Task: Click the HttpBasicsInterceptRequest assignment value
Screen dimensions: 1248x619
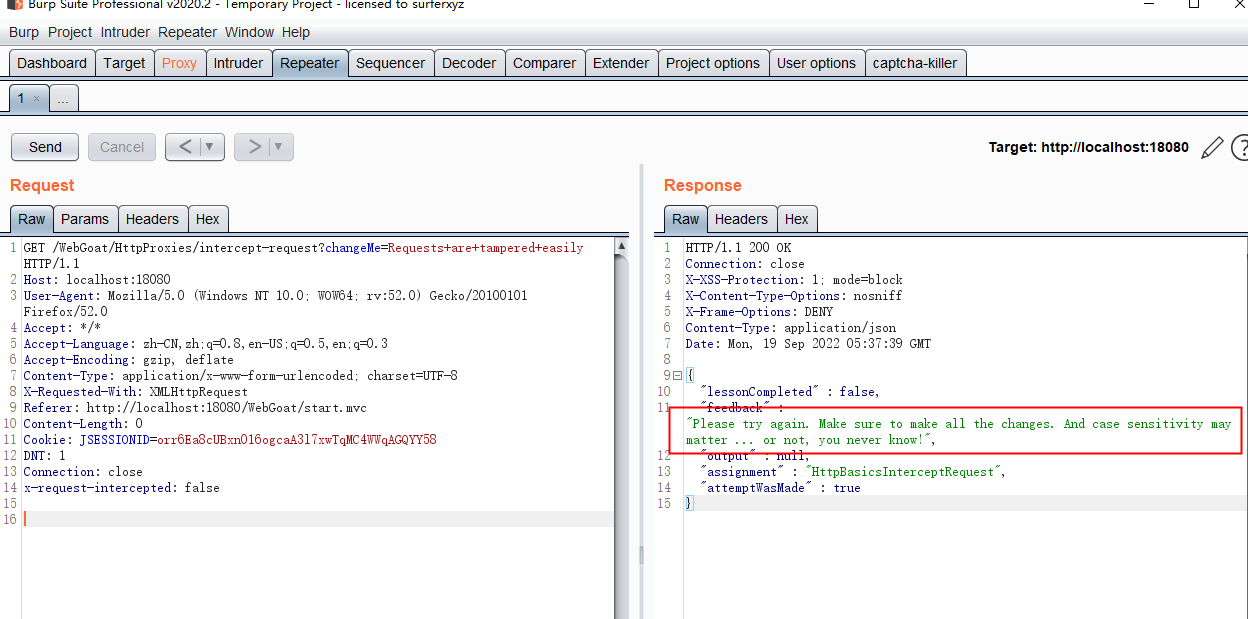Action: (905, 472)
